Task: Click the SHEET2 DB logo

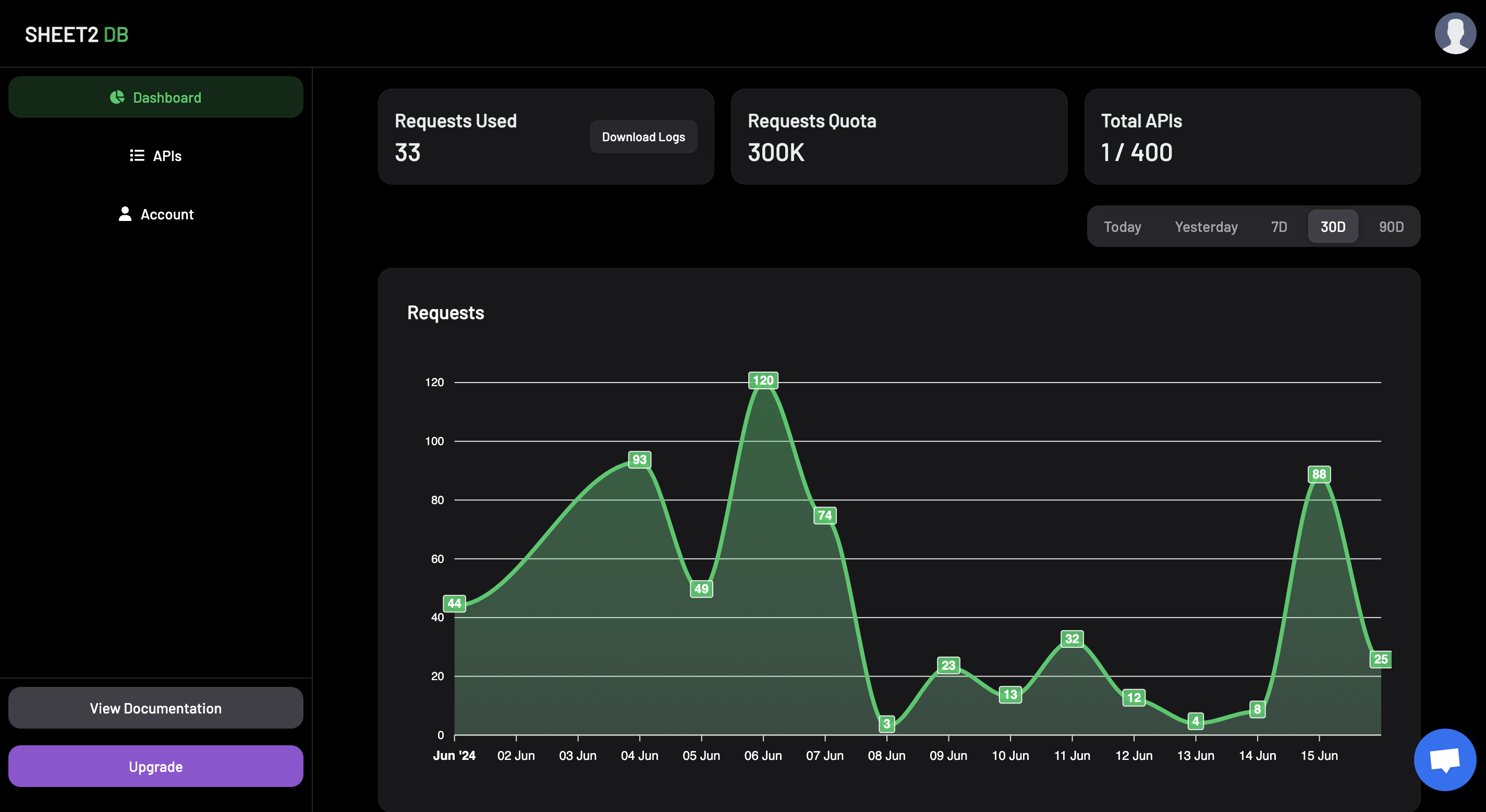Action: (x=77, y=34)
